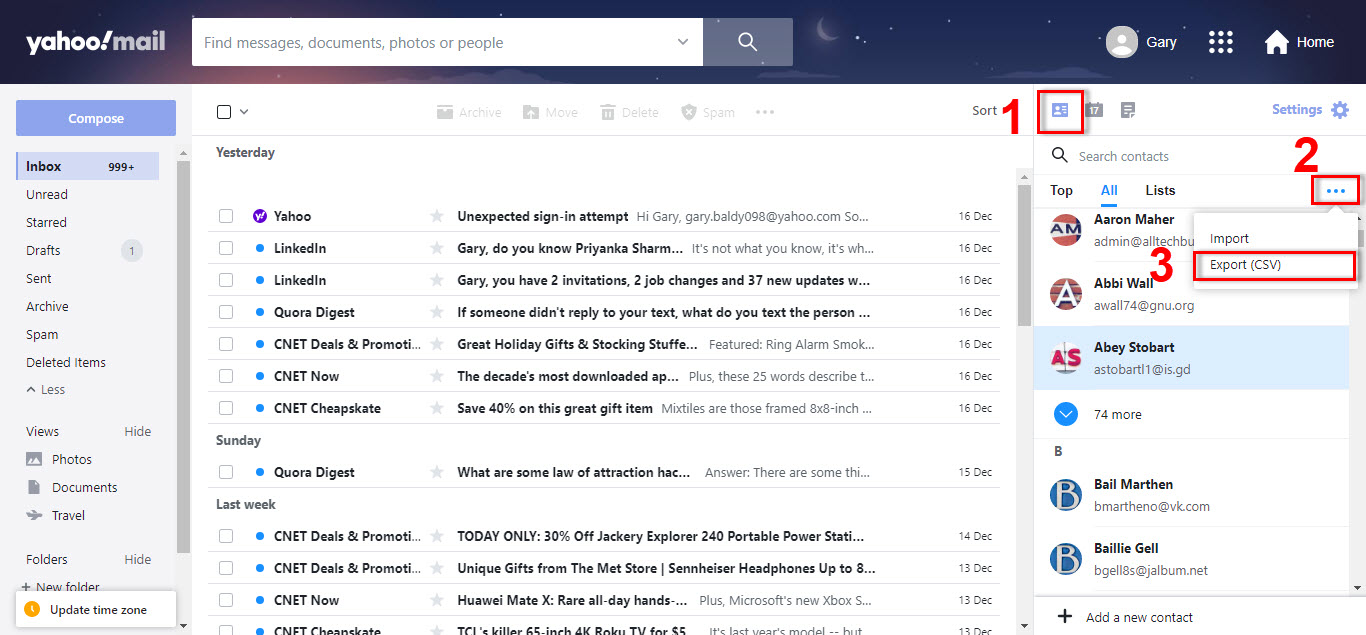Image resolution: width=1366 pixels, height=635 pixels.
Task: Open the Spam folder link
Action: coord(42,334)
